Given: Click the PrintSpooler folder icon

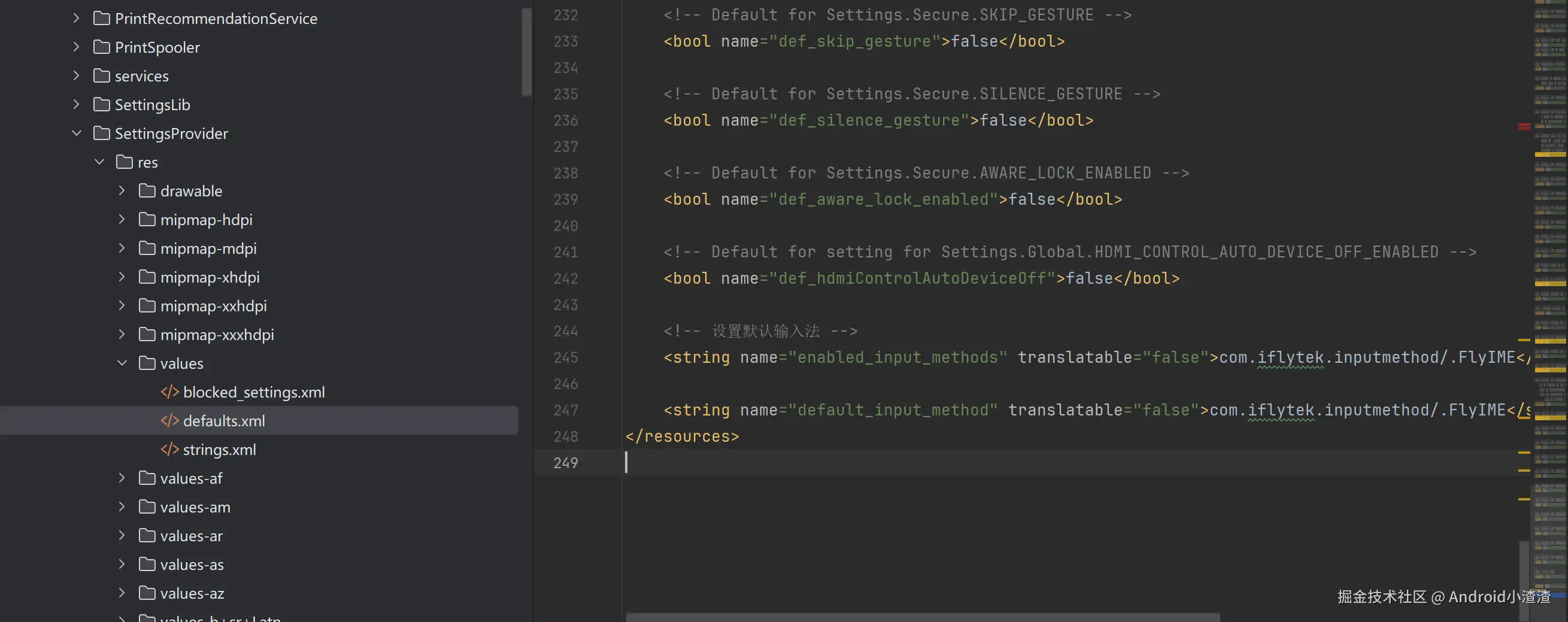Looking at the screenshot, I should coord(102,47).
